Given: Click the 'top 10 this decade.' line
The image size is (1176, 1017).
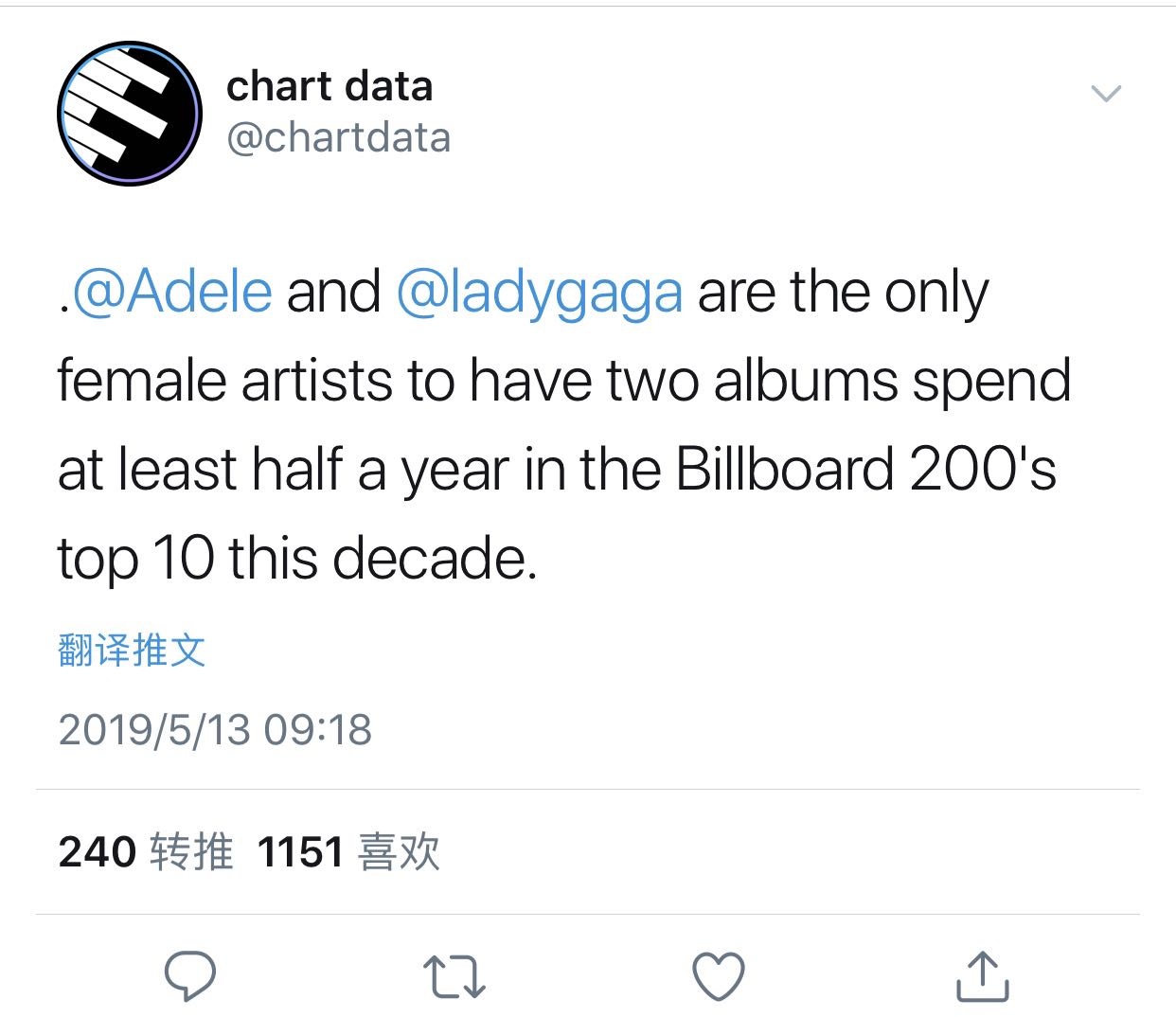Looking at the screenshot, I should pos(297,558).
